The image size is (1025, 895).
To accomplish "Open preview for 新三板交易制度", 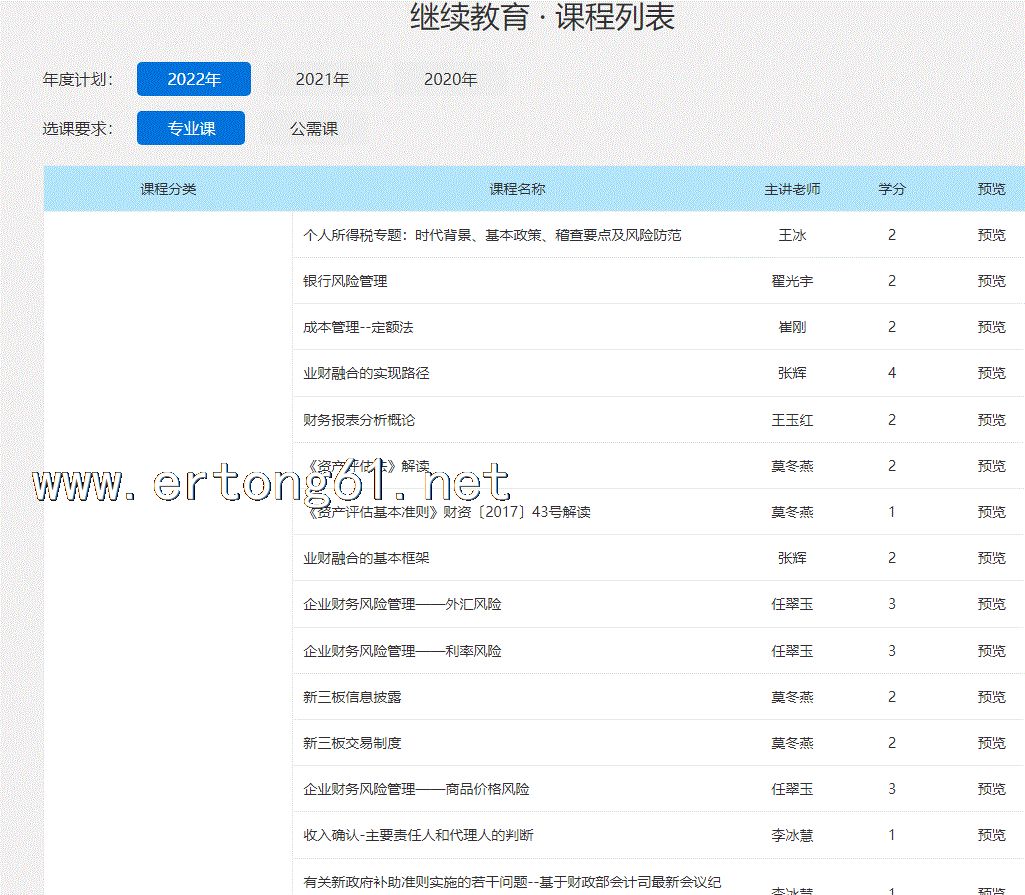I will point(991,743).
